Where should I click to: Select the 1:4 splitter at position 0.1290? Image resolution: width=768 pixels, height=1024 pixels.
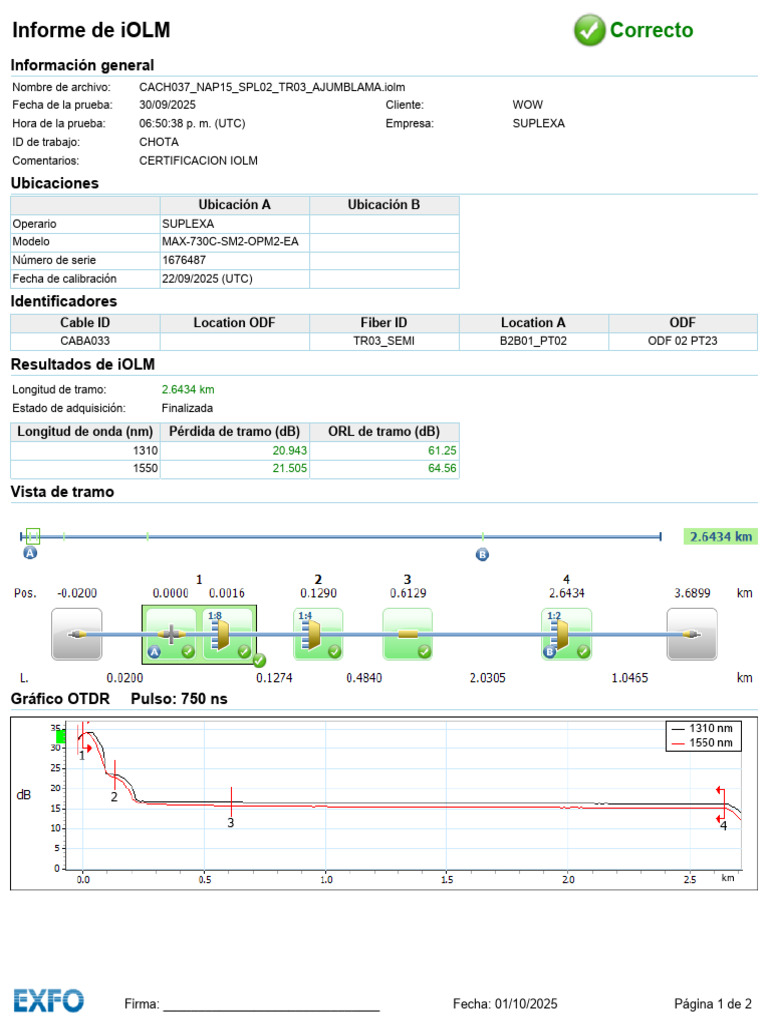coord(318,633)
